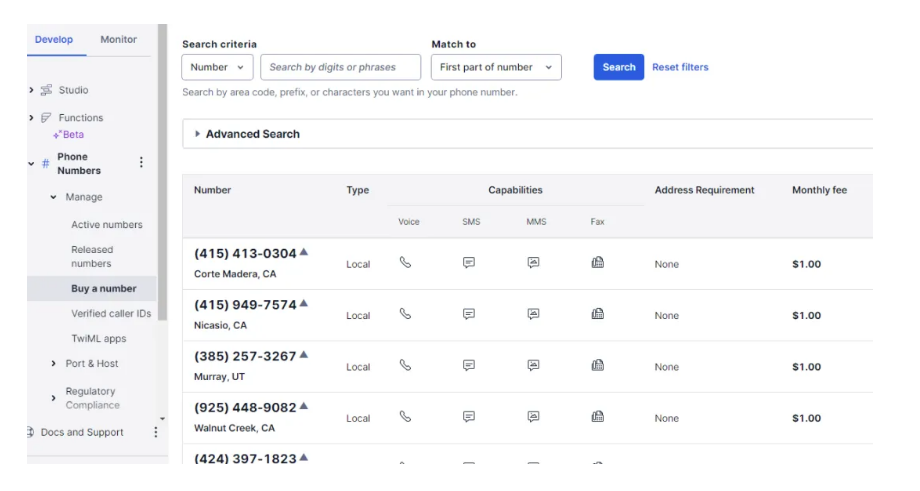The image size is (920, 491).
Task: Open the Number search criteria dropdown
Action: point(217,67)
